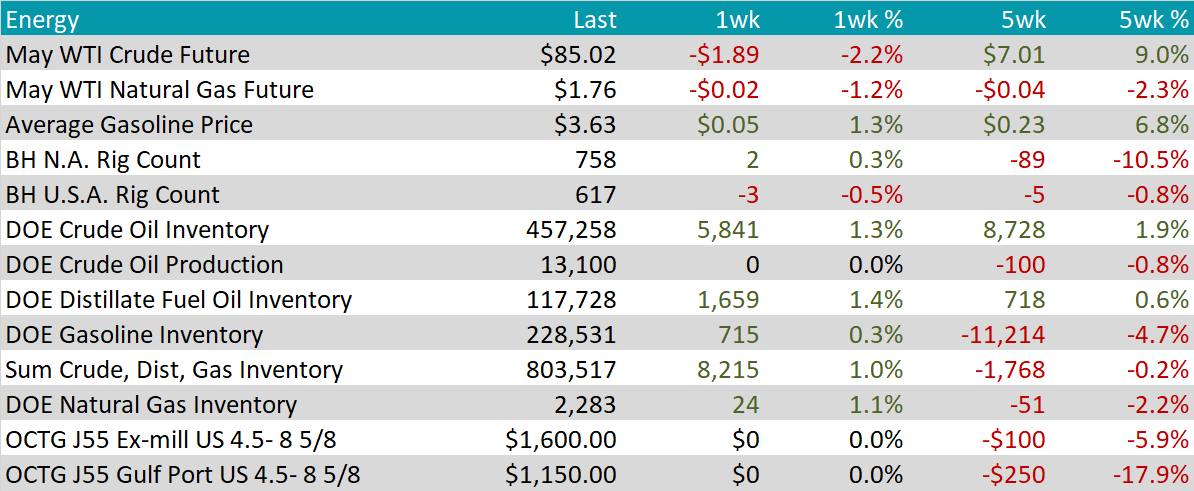1194x491 pixels.
Task: Click the 617 U.S.A. rig count value
Action: click(598, 195)
